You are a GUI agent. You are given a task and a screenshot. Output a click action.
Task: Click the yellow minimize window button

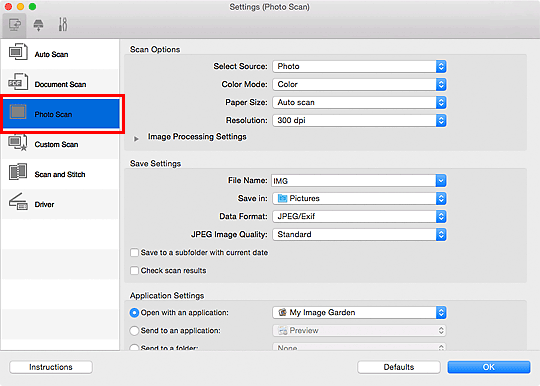[x=20, y=7]
